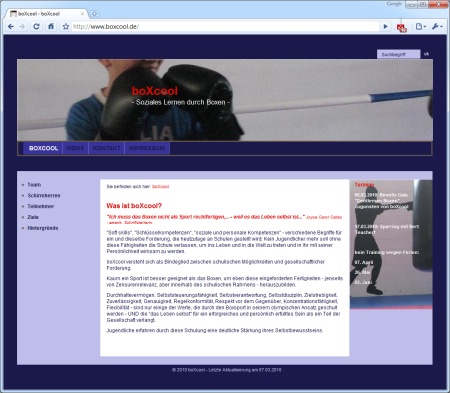This screenshot has height=393, width=450.
Task: Click the Sparring event entry dated 17.03.2010
Action: pos(387,229)
